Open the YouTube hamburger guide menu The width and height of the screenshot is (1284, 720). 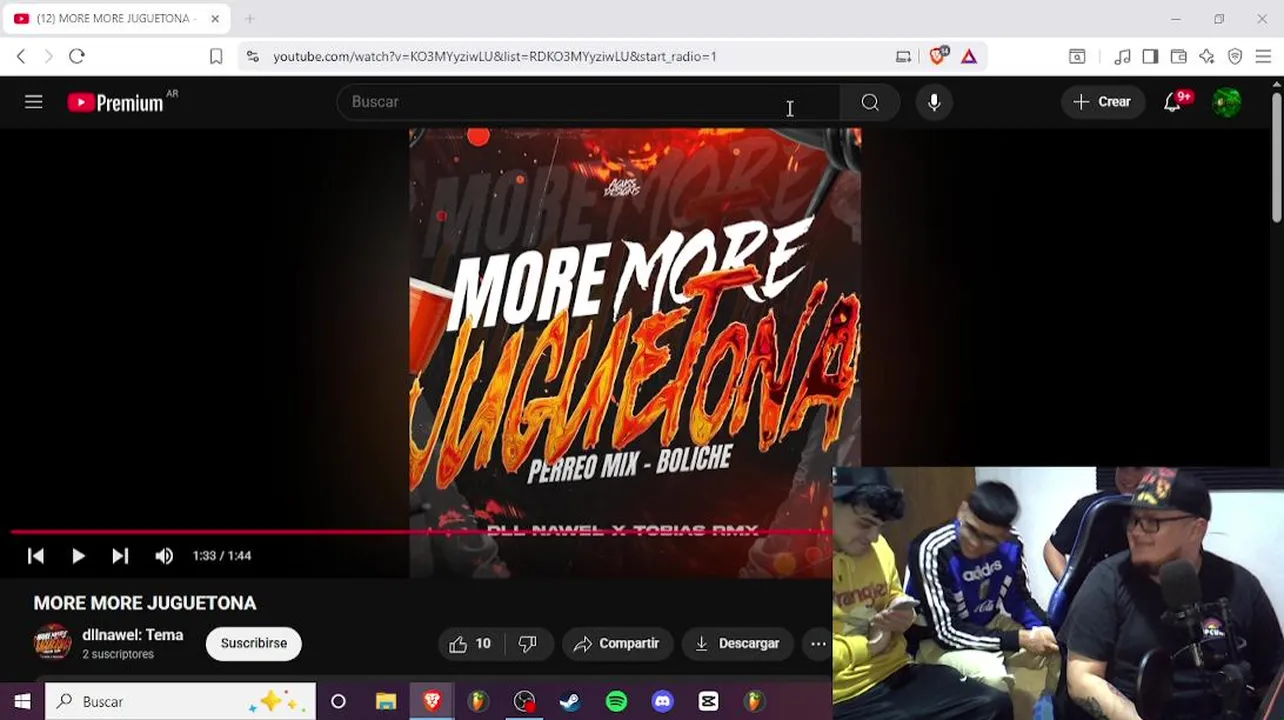tap(33, 102)
